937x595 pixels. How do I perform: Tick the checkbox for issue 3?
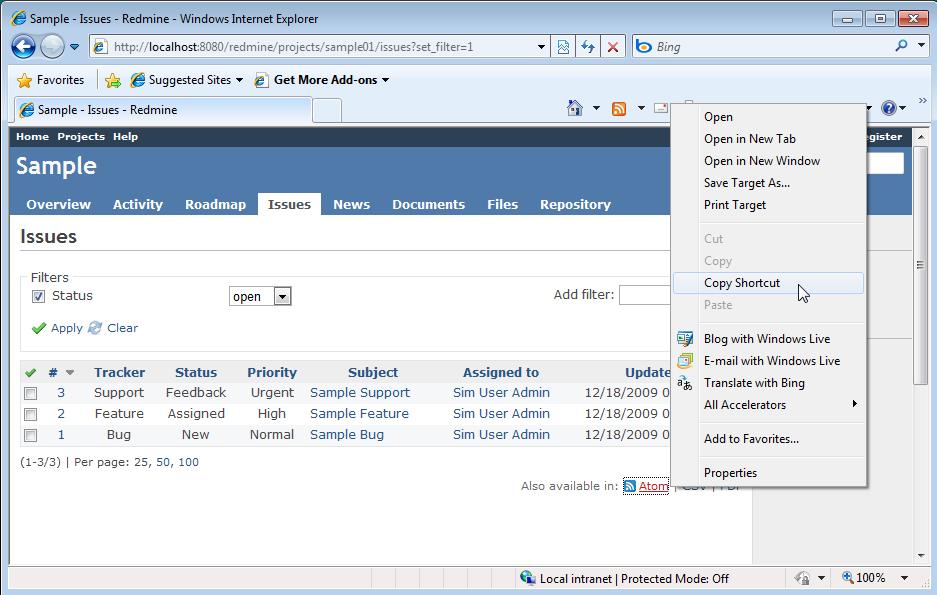tap(30, 393)
